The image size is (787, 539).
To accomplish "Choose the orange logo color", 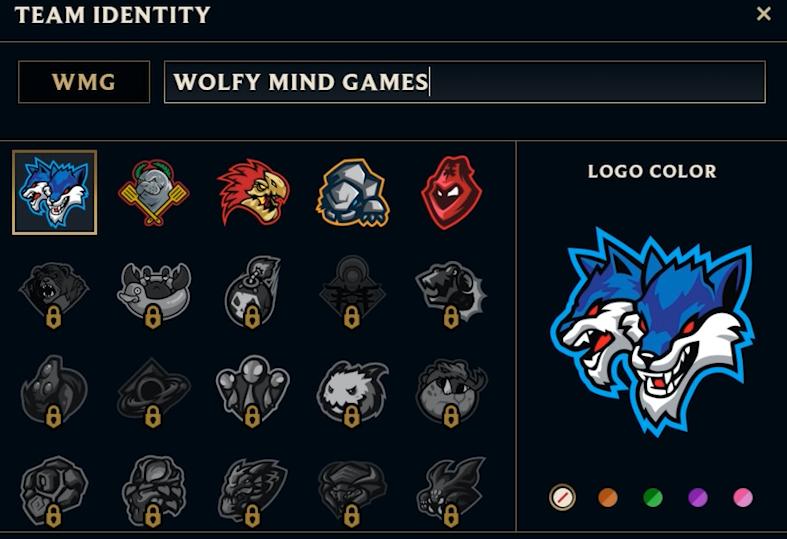I will (x=608, y=497).
